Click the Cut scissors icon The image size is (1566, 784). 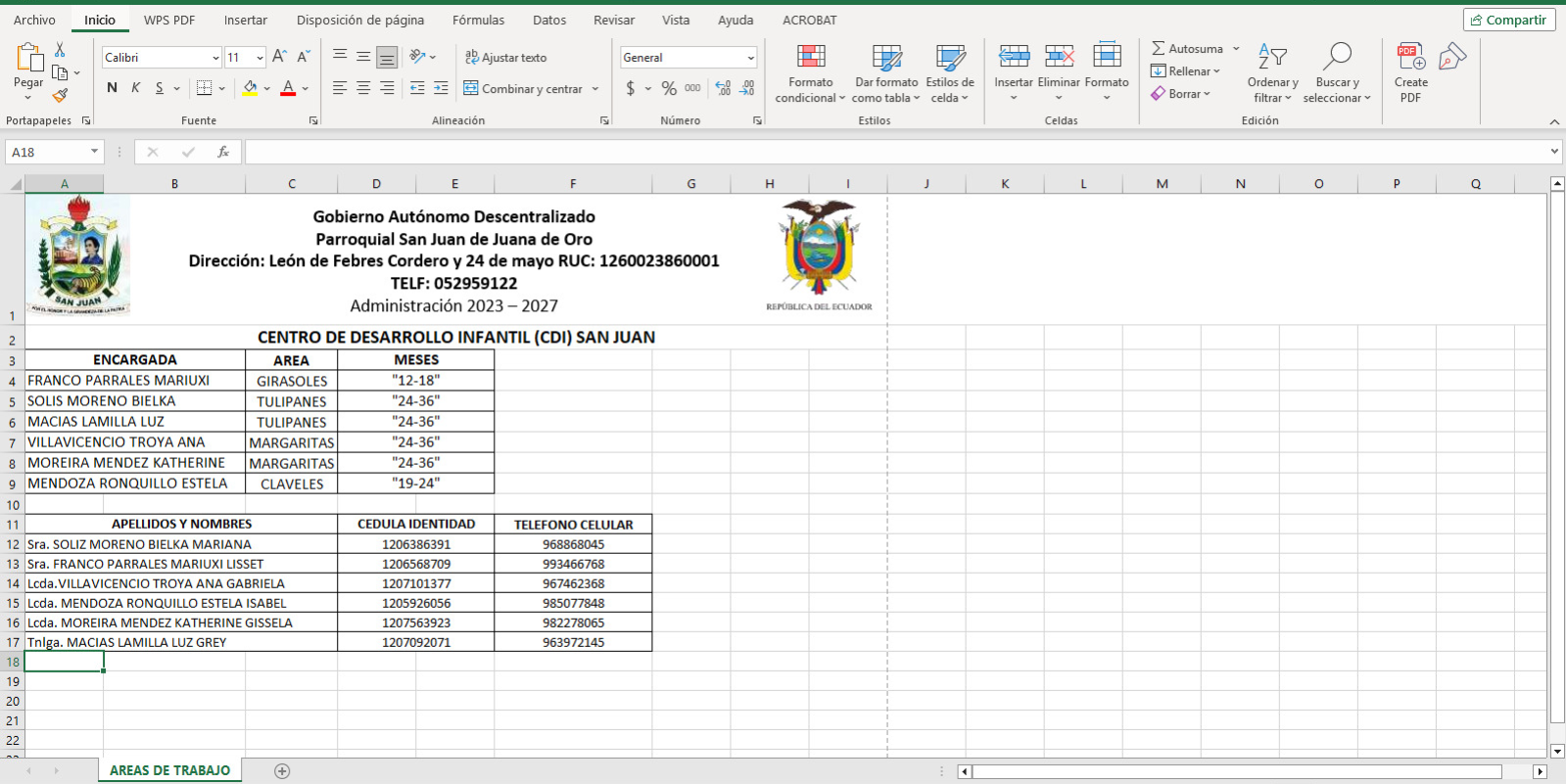tap(60, 50)
